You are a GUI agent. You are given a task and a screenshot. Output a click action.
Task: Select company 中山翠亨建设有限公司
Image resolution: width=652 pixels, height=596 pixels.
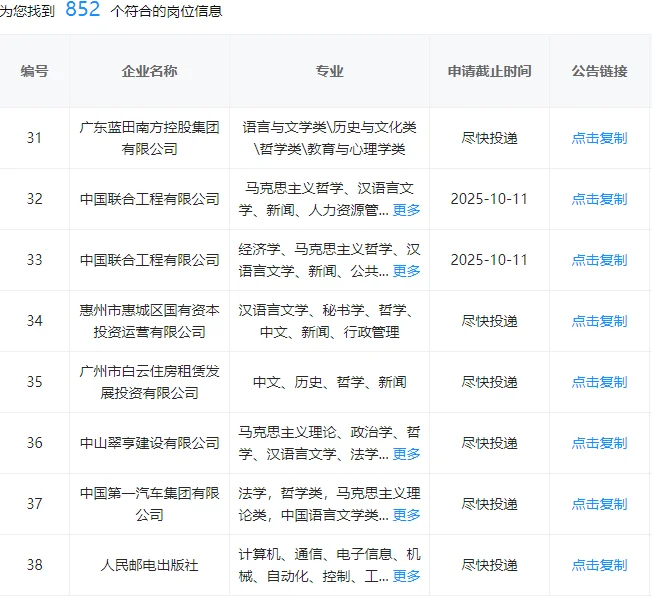coord(149,443)
